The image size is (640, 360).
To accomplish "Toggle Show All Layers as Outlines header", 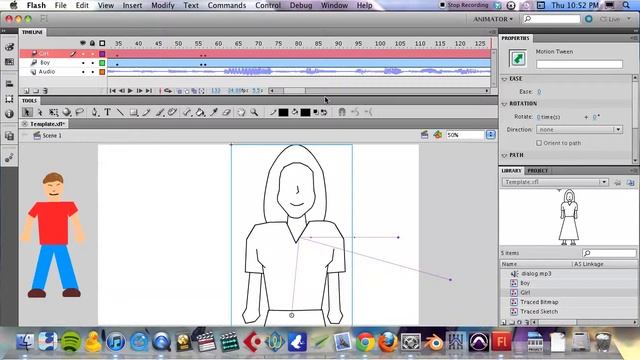I will tap(102, 43).
